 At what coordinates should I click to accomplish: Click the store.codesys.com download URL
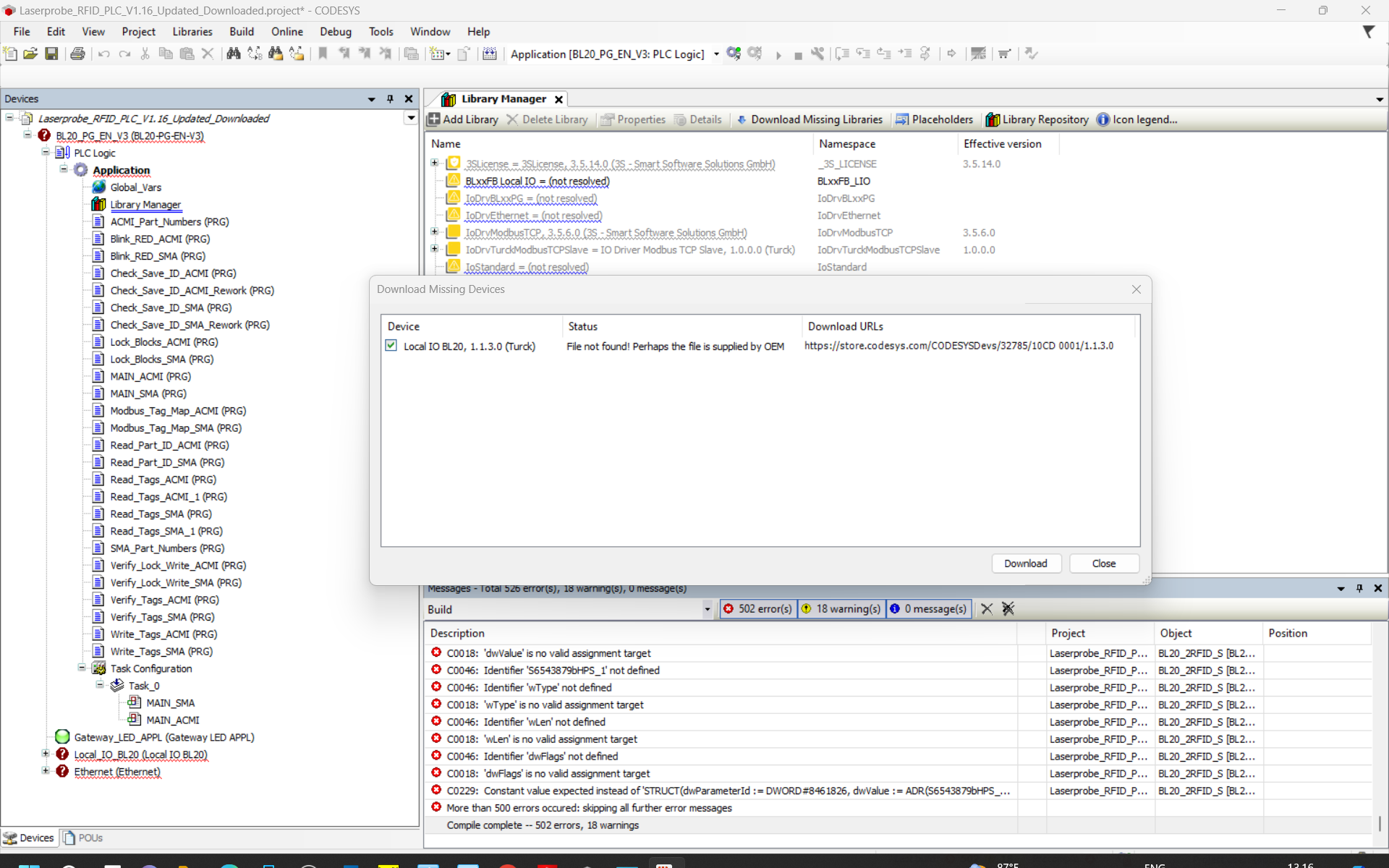959,345
